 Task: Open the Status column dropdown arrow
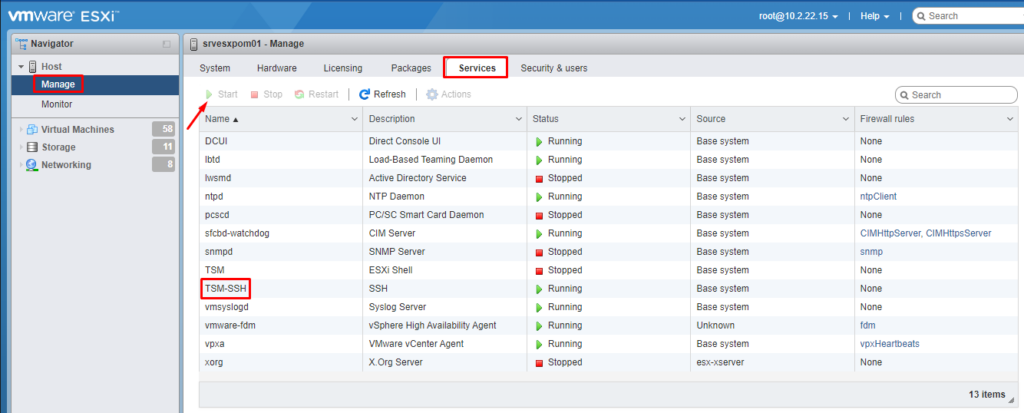(682, 119)
